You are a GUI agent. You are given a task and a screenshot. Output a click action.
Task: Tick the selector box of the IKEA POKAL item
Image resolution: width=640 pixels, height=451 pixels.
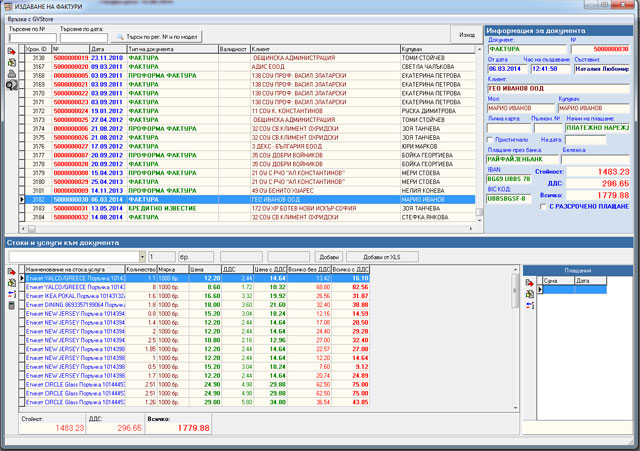point(22,296)
